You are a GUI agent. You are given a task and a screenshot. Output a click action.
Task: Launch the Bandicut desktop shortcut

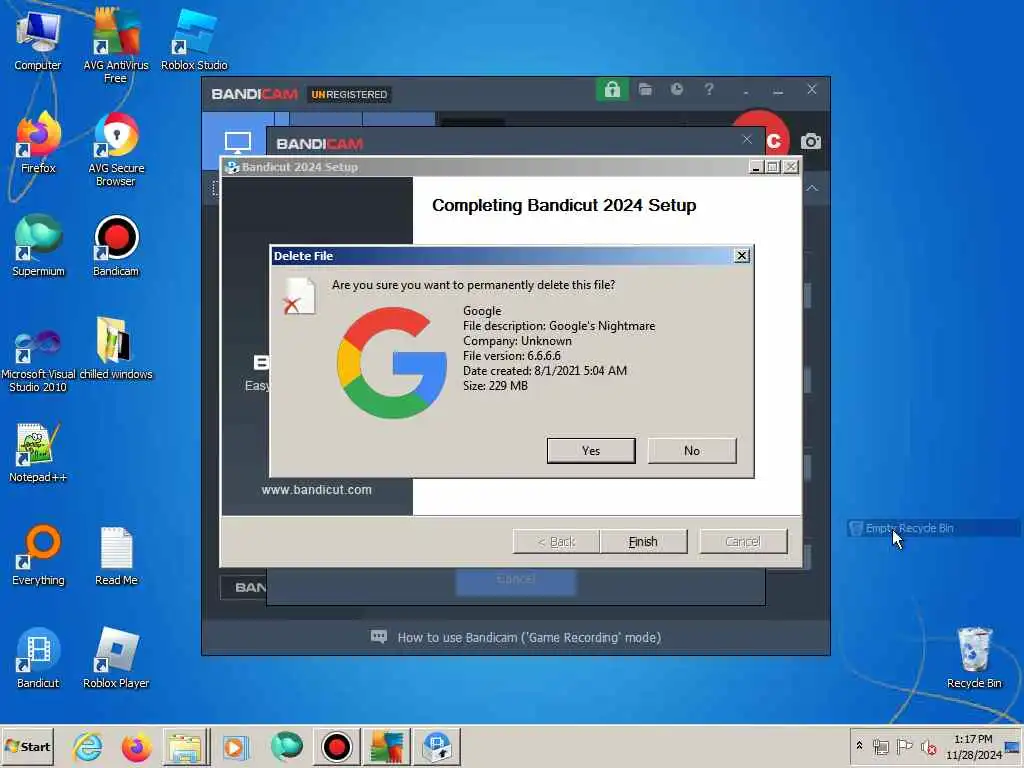38,658
